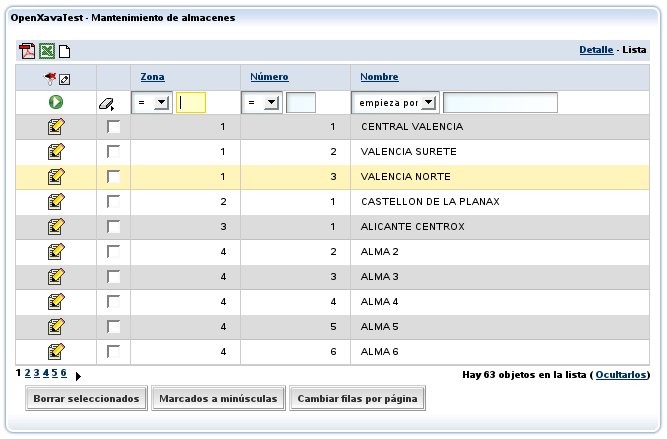Export the list to Excel

46,52
